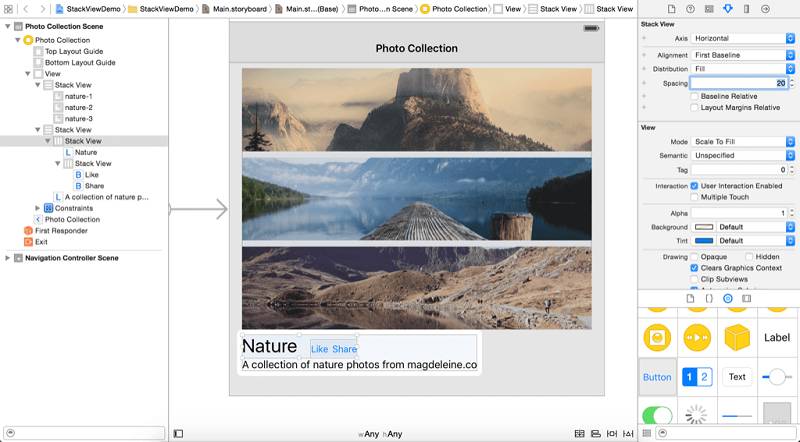The width and height of the screenshot is (800, 442).
Task: Uncheck Clears Graphics Context
Action: [x=694, y=268]
